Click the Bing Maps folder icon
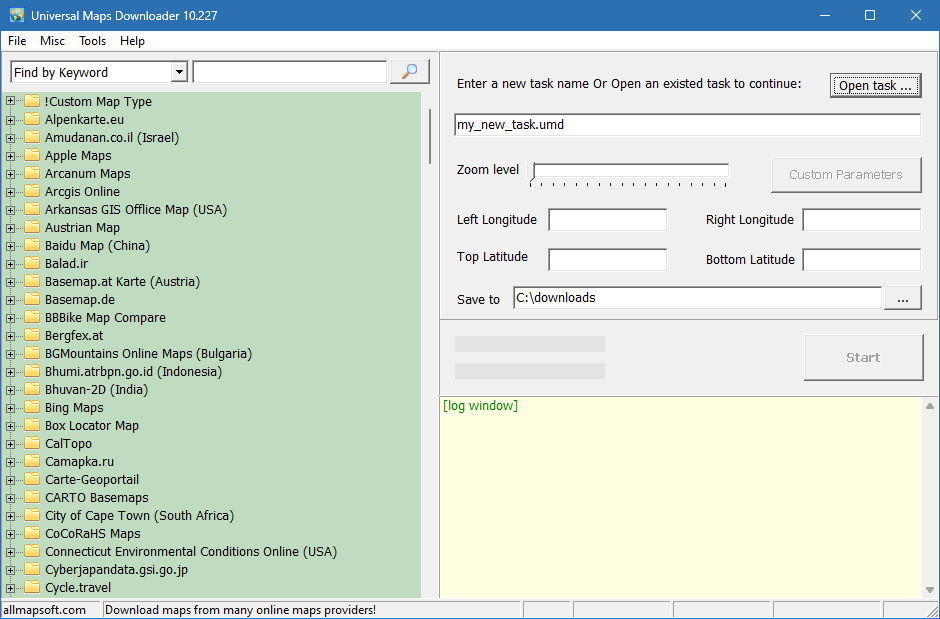Image resolution: width=940 pixels, height=619 pixels. 31,408
